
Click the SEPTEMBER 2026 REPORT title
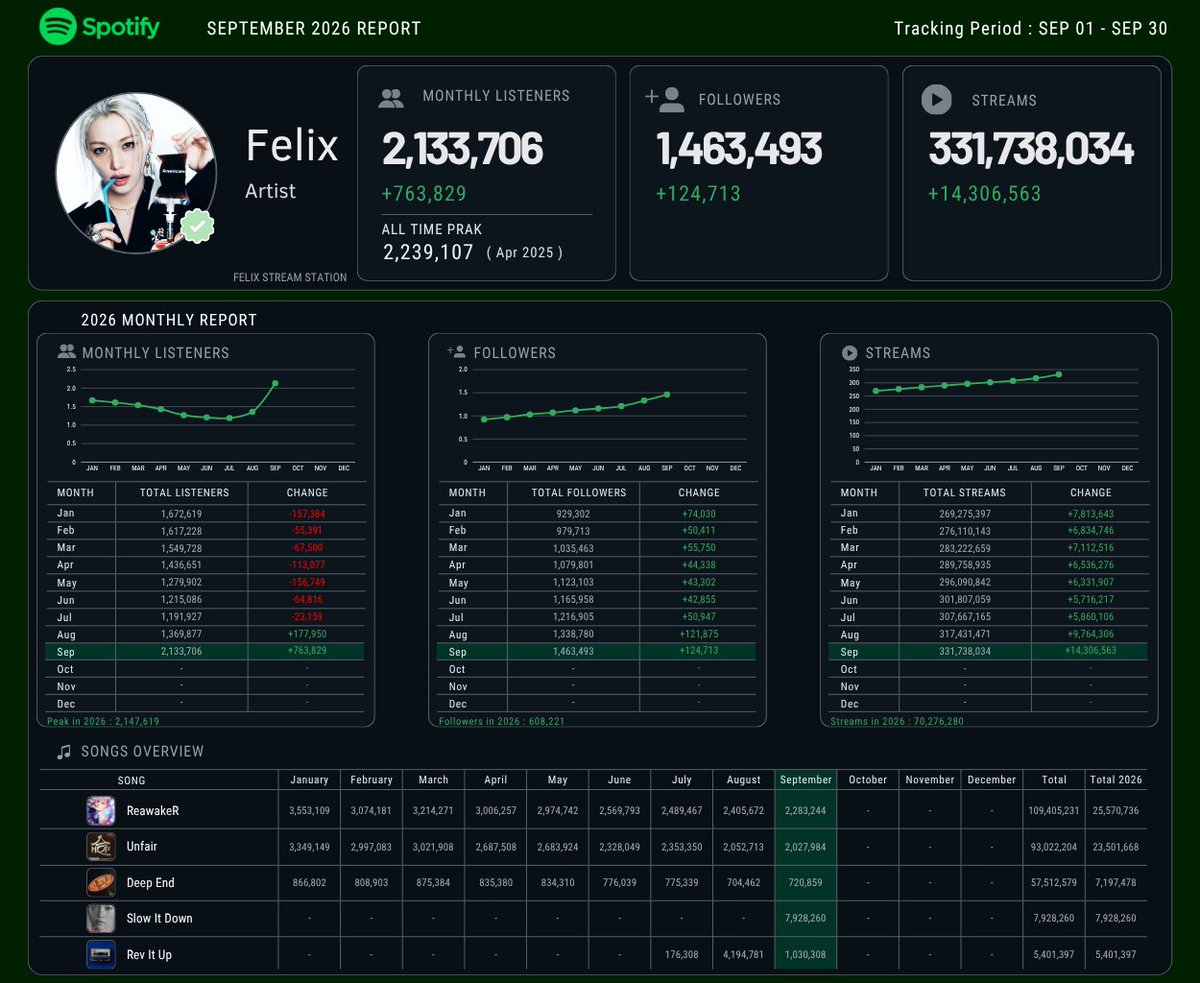pos(314,27)
